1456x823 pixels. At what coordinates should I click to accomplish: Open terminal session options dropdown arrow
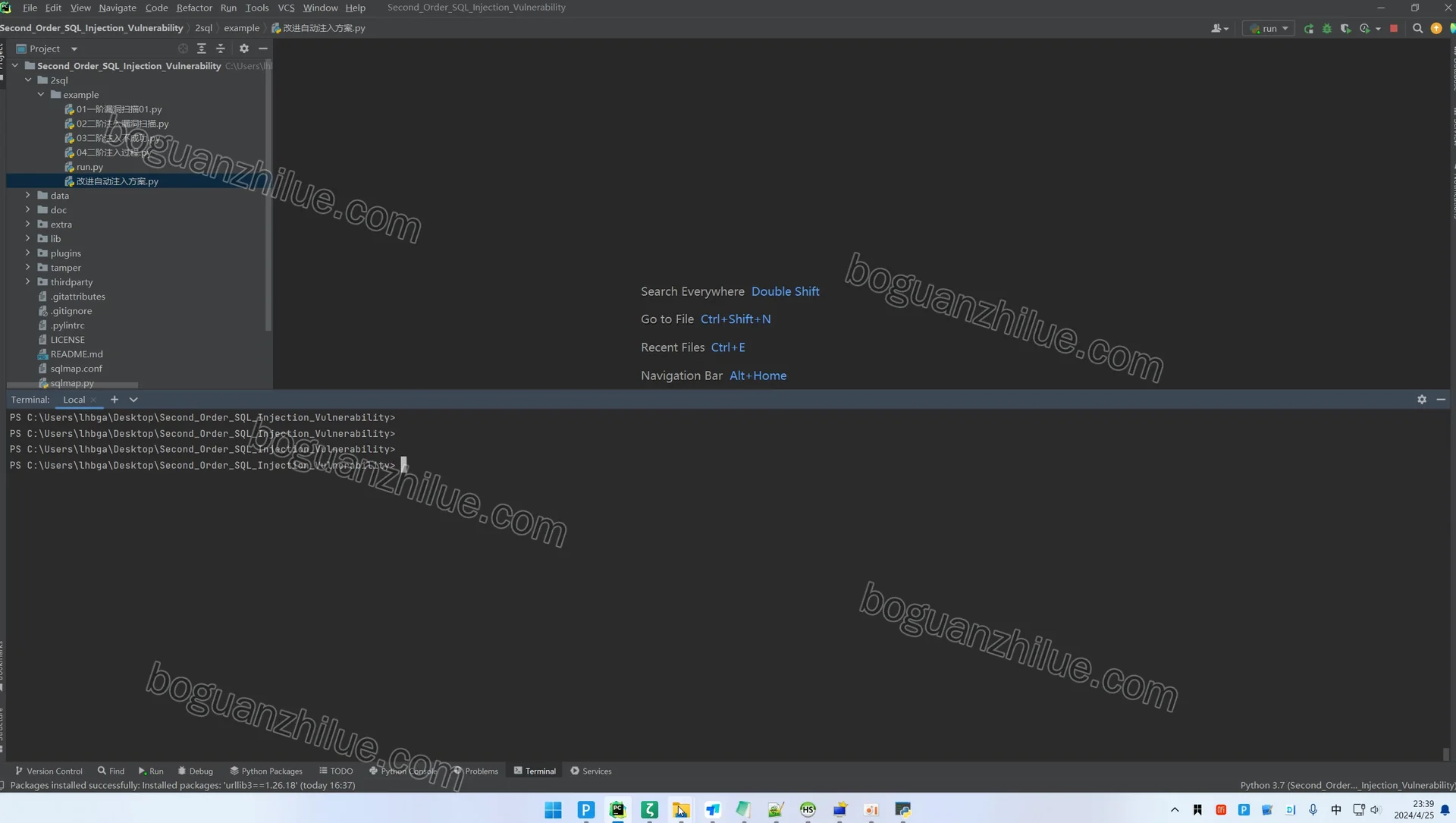point(133,400)
